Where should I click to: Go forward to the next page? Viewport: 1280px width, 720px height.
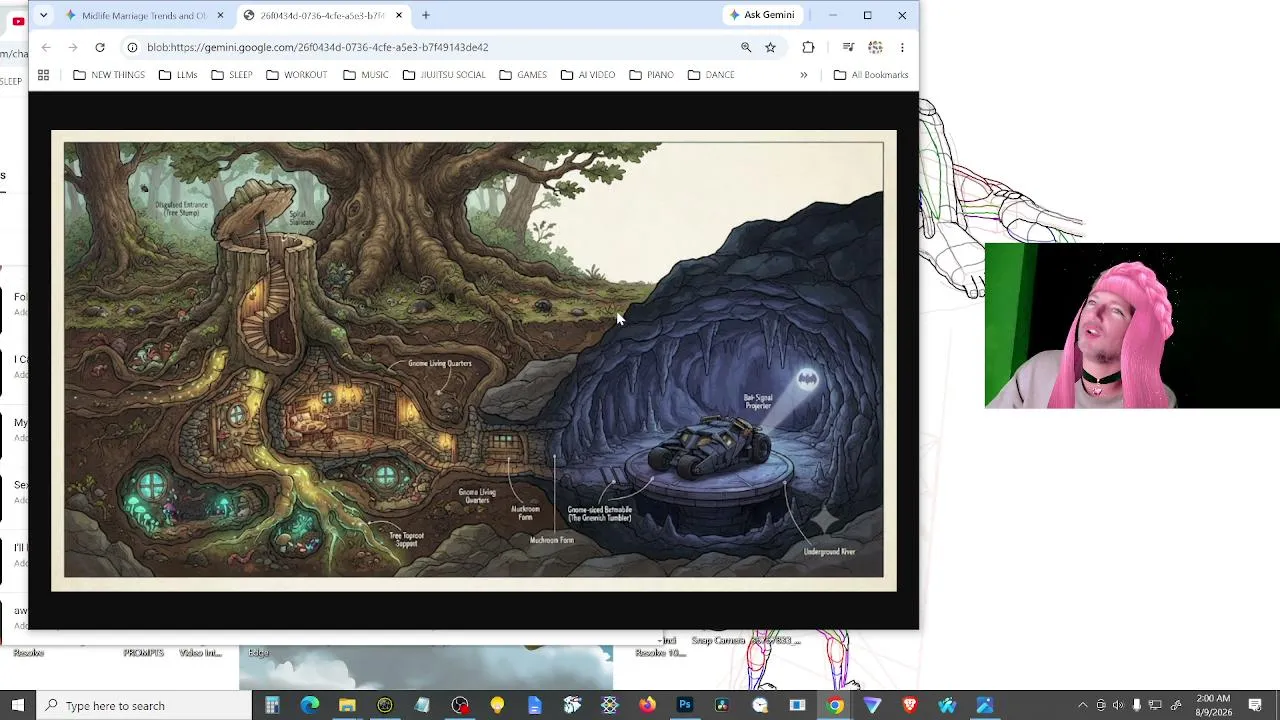click(73, 47)
